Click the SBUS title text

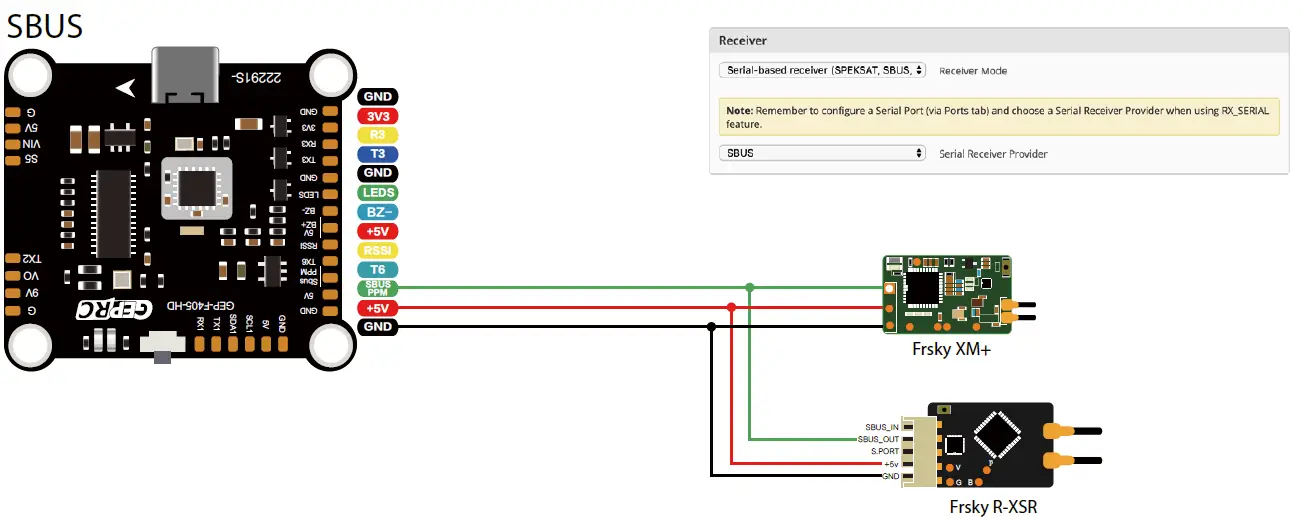tap(45, 24)
